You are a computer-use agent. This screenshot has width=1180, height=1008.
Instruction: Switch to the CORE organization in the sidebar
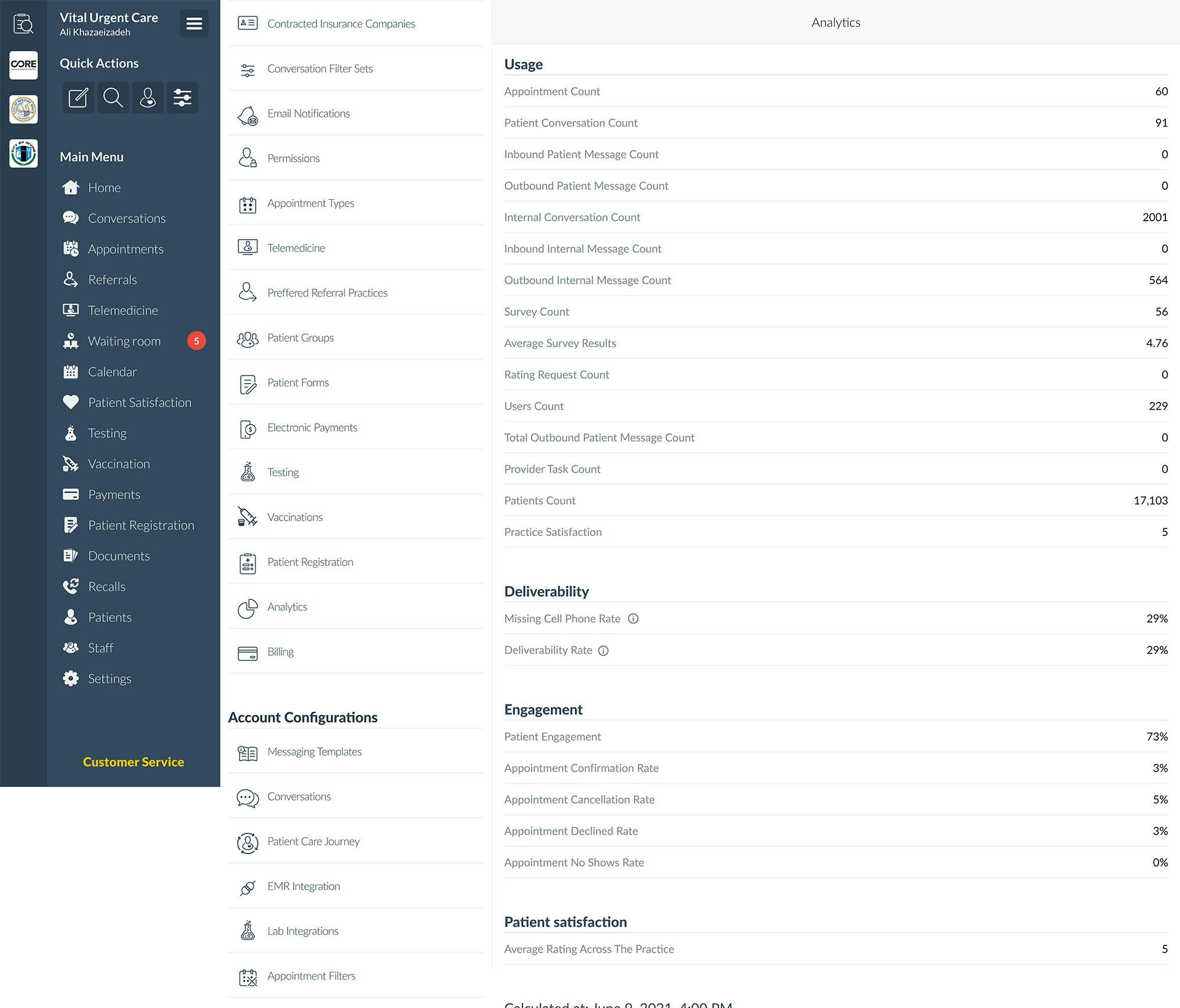click(x=23, y=65)
